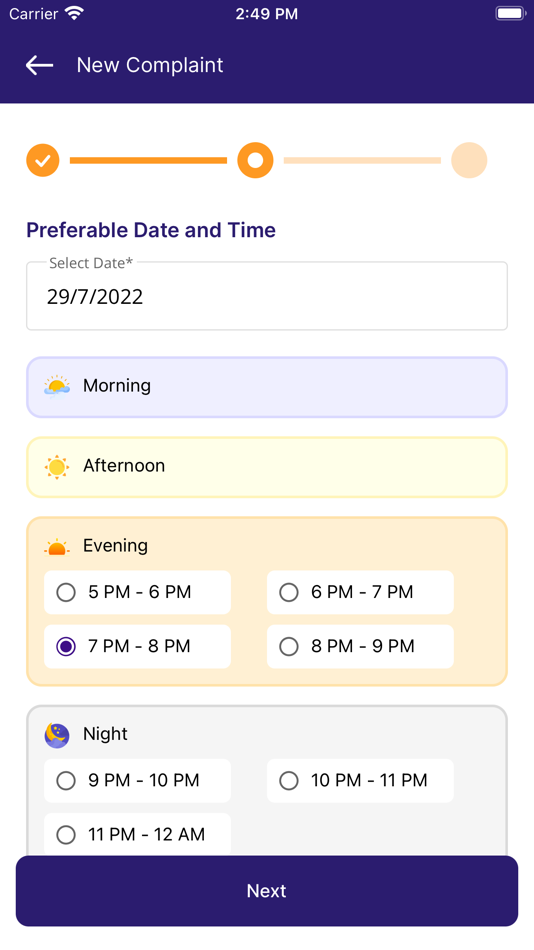Click the completed checkmark step circle
The image size is (534, 950).
click(43, 161)
